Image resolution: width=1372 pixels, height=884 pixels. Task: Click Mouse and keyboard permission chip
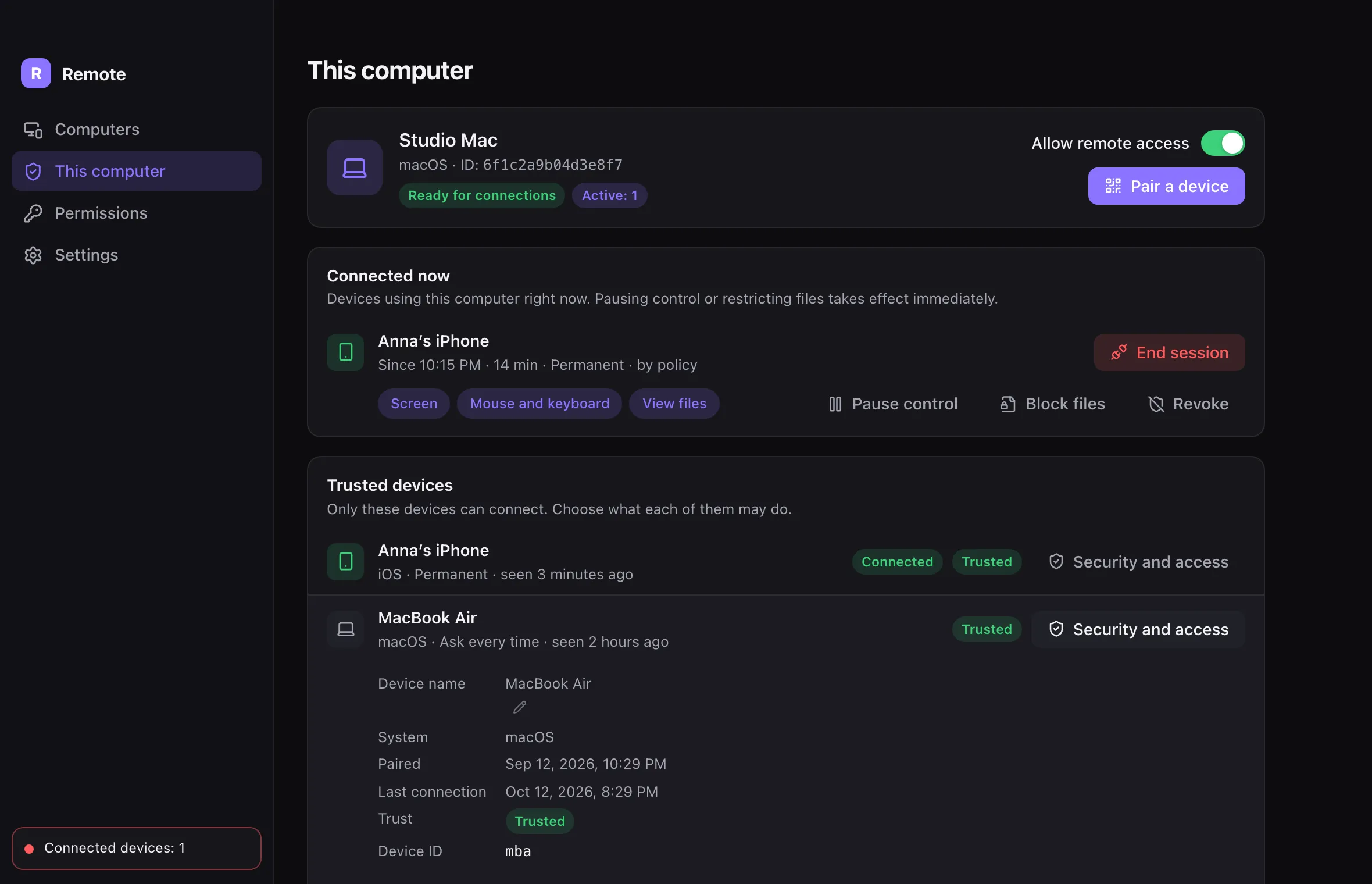pos(539,404)
